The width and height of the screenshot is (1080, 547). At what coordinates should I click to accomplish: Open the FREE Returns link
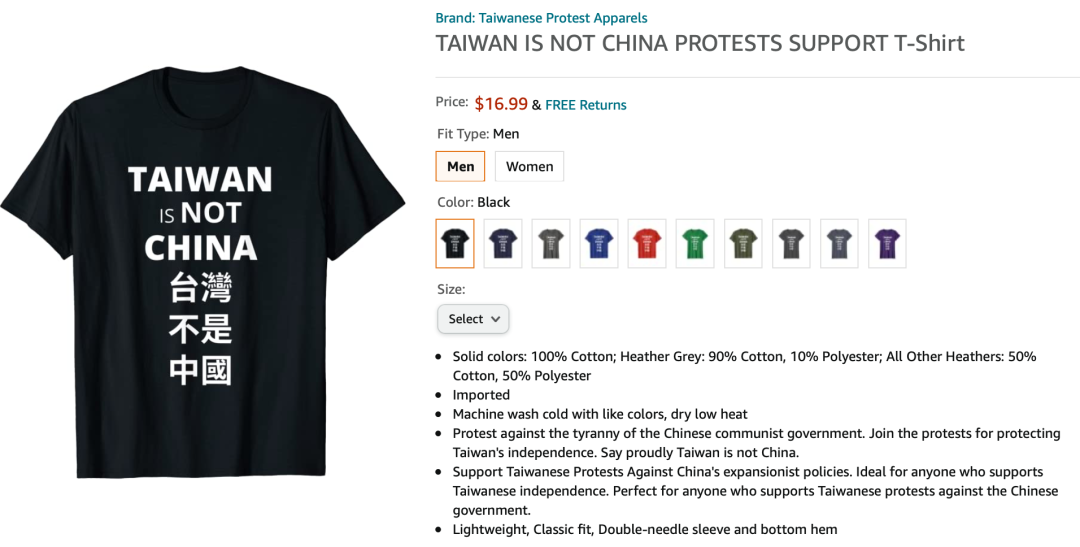click(585, 105)
